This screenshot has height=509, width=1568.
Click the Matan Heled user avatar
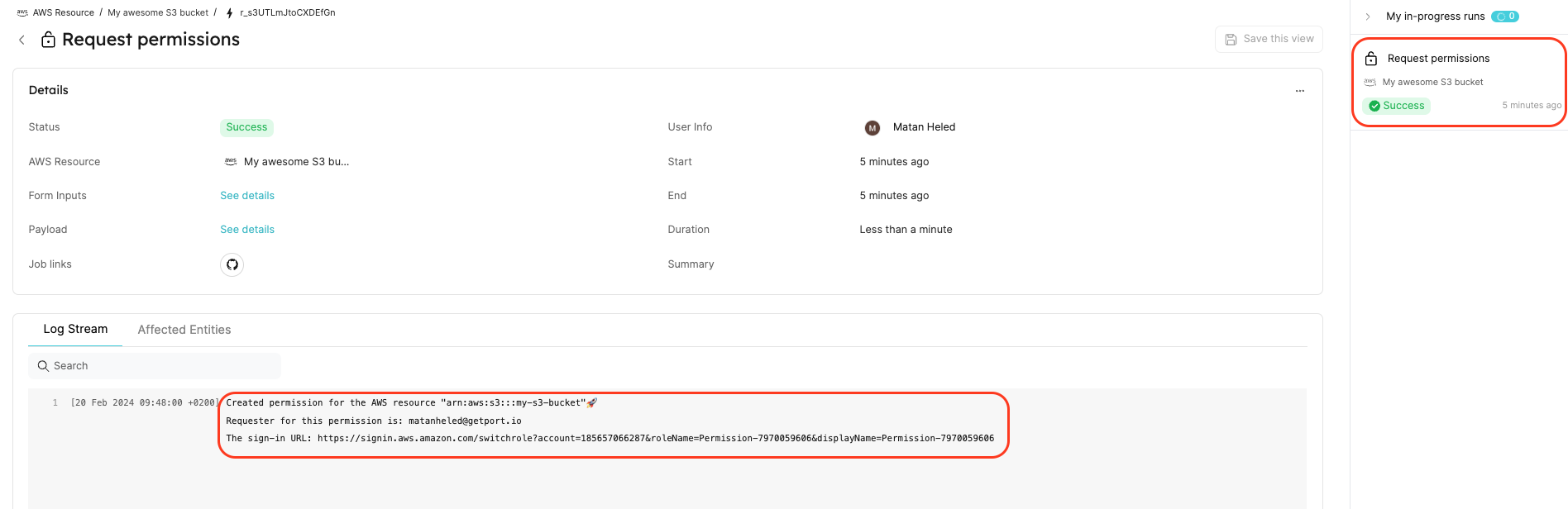point(872,128)
